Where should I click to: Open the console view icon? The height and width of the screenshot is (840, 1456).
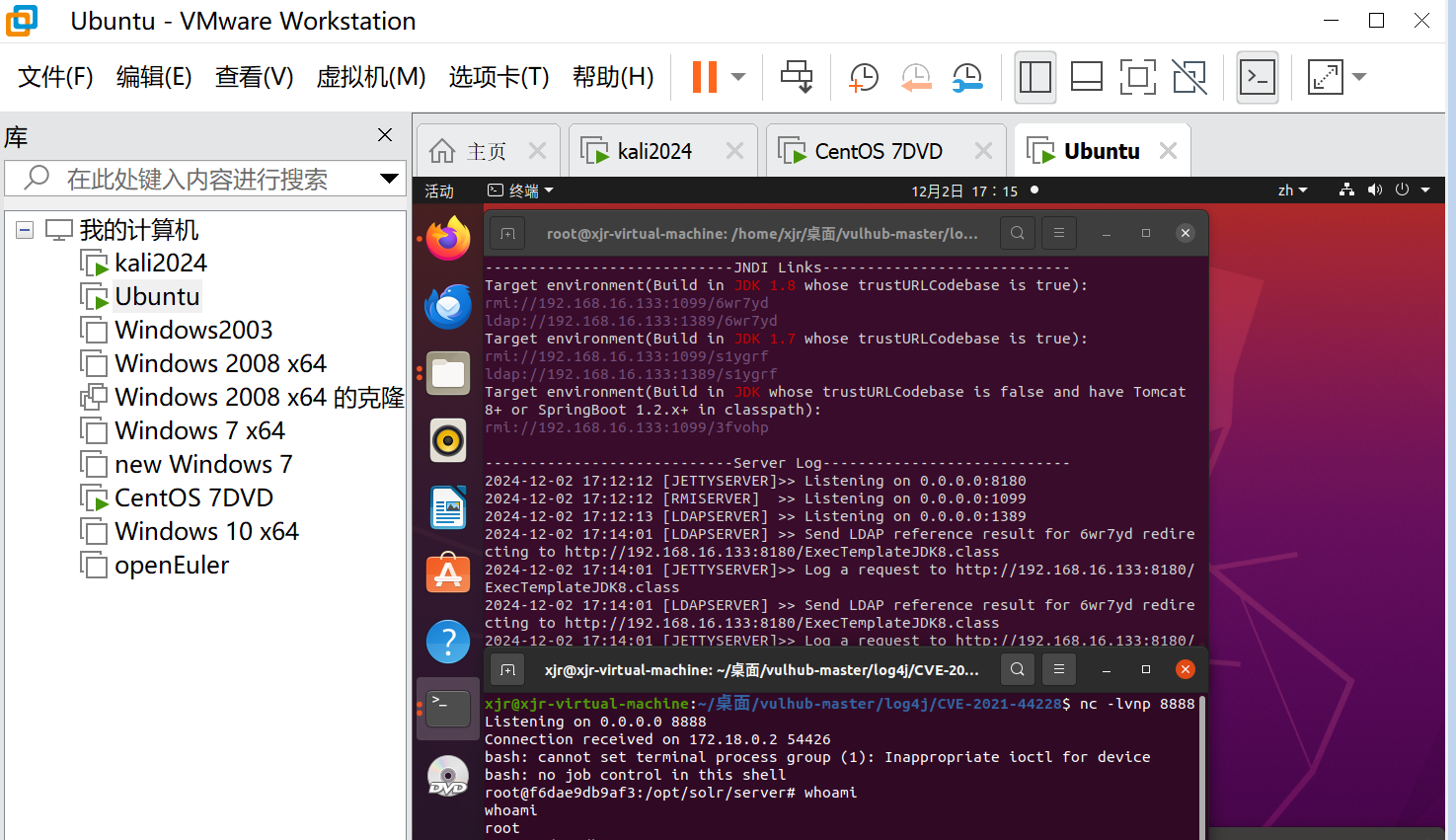point(1258,77)
